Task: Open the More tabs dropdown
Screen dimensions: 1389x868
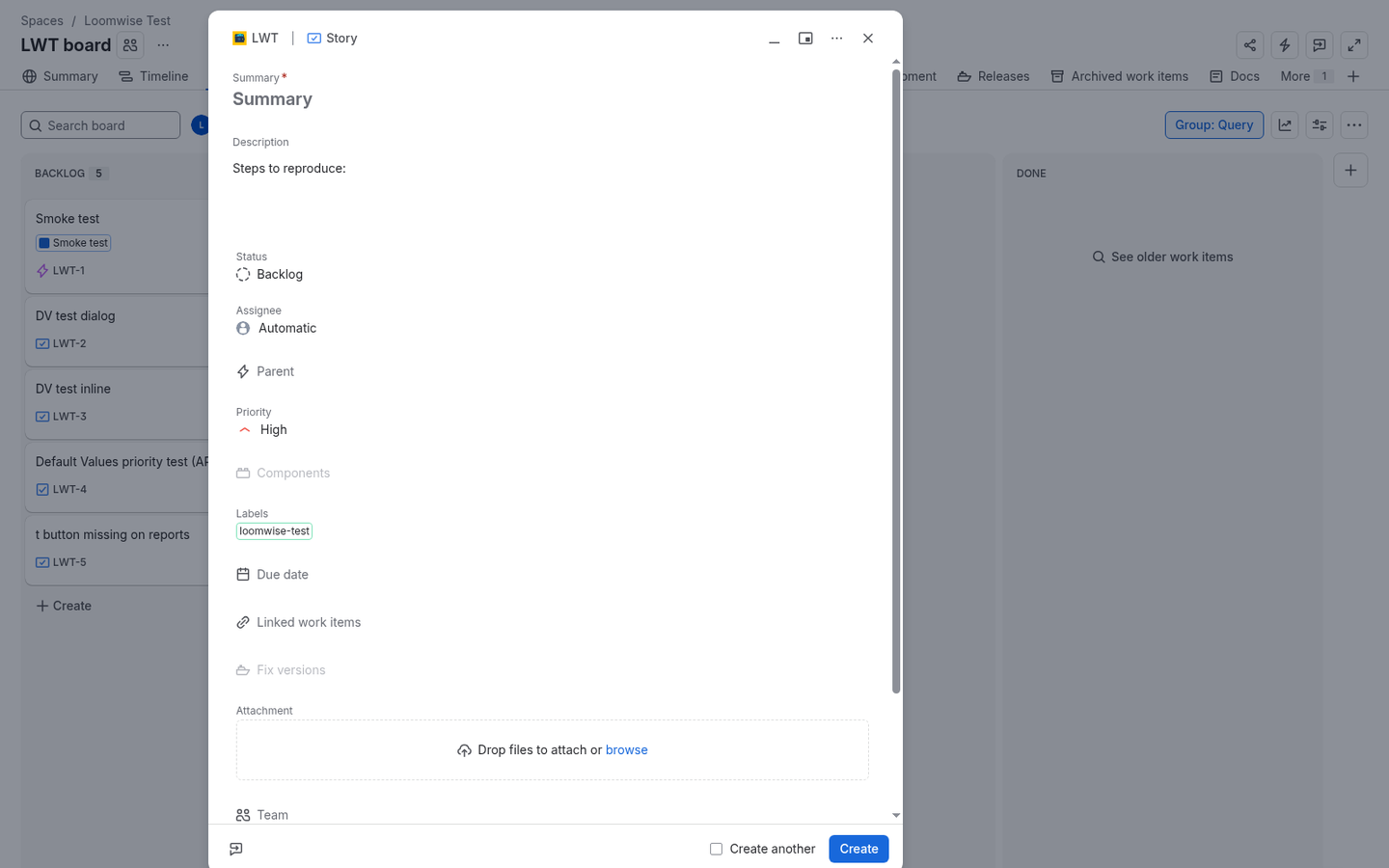Action: coord(1306,76)
